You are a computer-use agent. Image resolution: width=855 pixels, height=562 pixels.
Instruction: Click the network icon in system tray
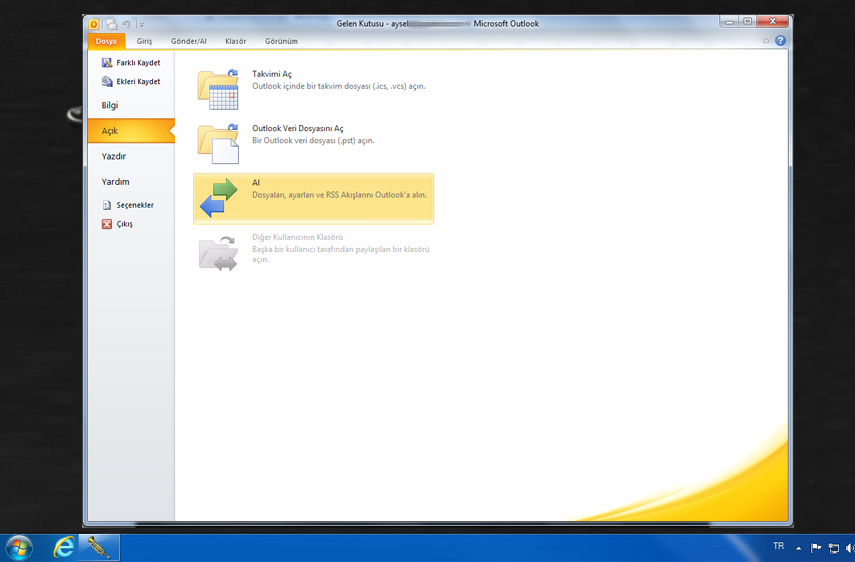click(x=834, y=548)
